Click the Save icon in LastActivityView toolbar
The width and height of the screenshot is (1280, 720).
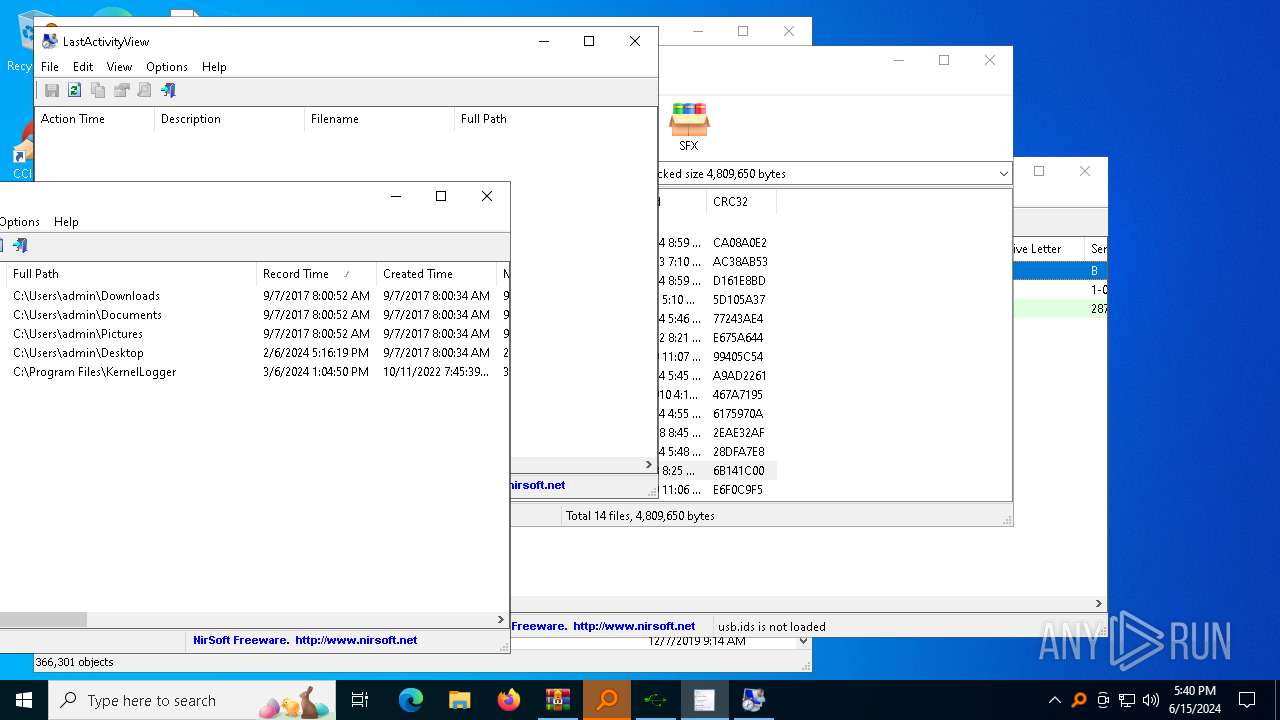click(x=52, y=90)
